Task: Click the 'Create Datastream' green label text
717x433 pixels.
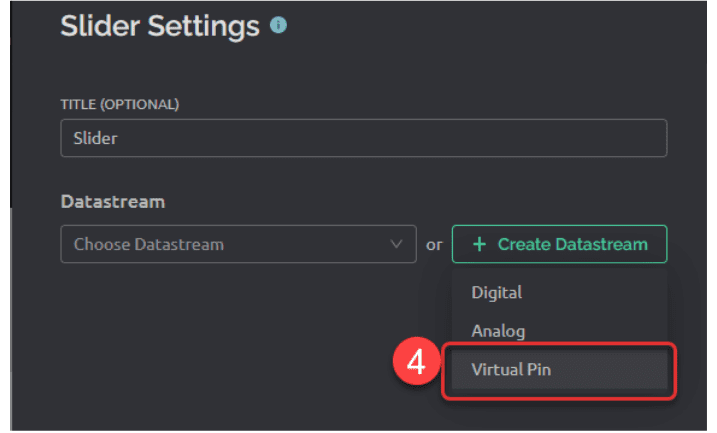Action: coord(573,244)
